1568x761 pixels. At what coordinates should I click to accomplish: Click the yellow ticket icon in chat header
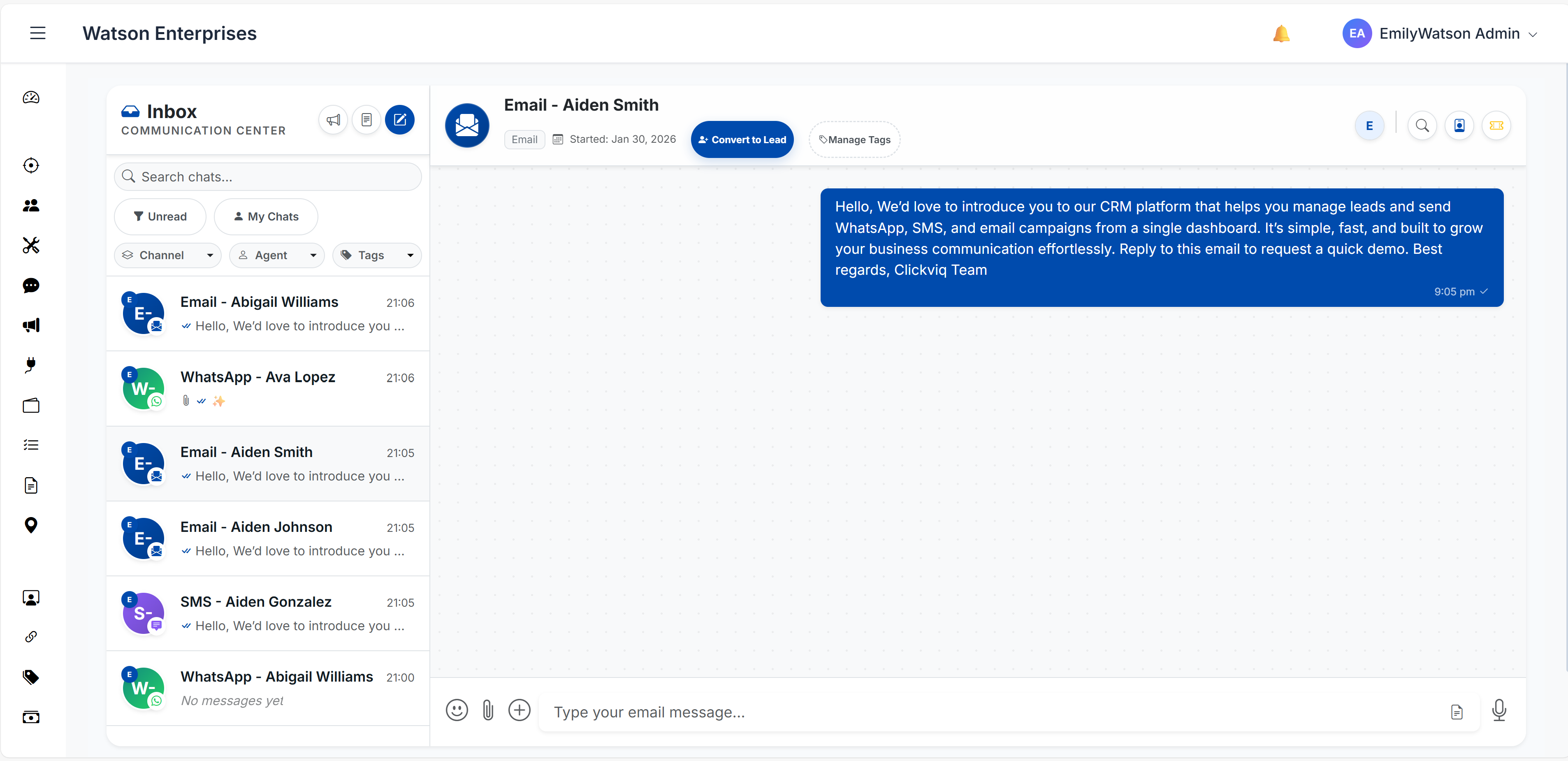point(1496,125)
